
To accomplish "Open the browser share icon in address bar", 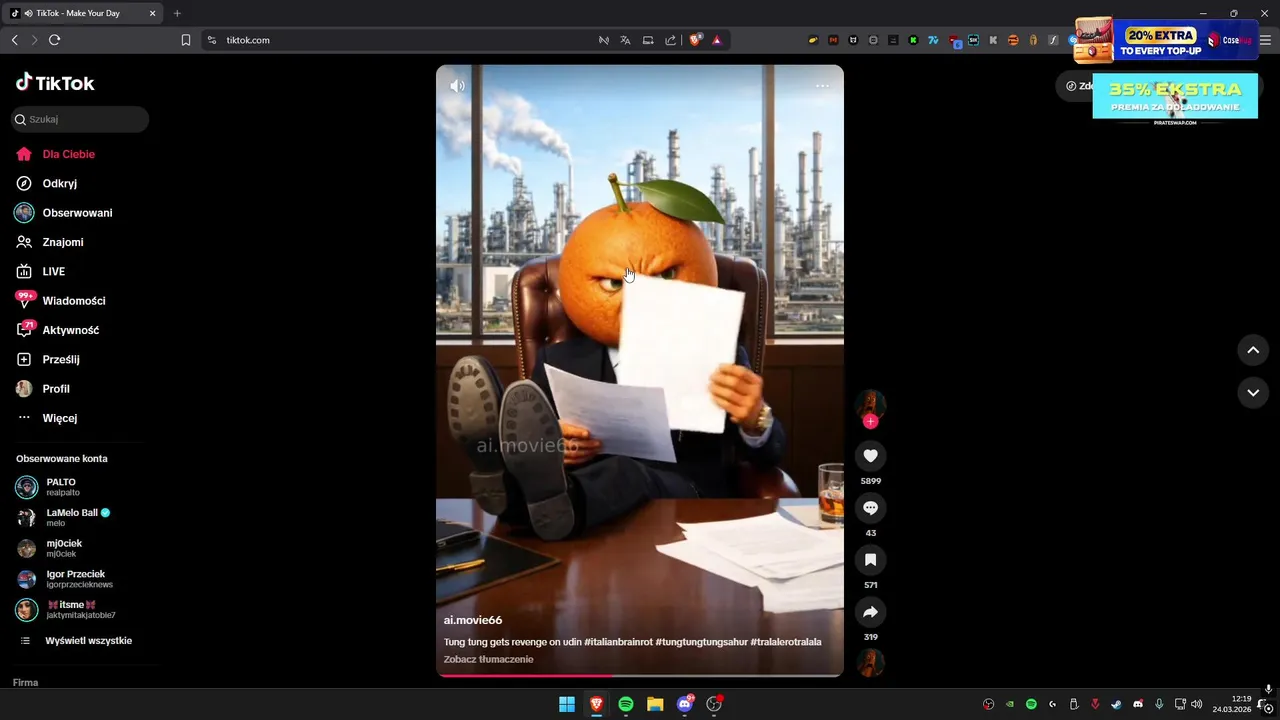I will click(670, 40).
